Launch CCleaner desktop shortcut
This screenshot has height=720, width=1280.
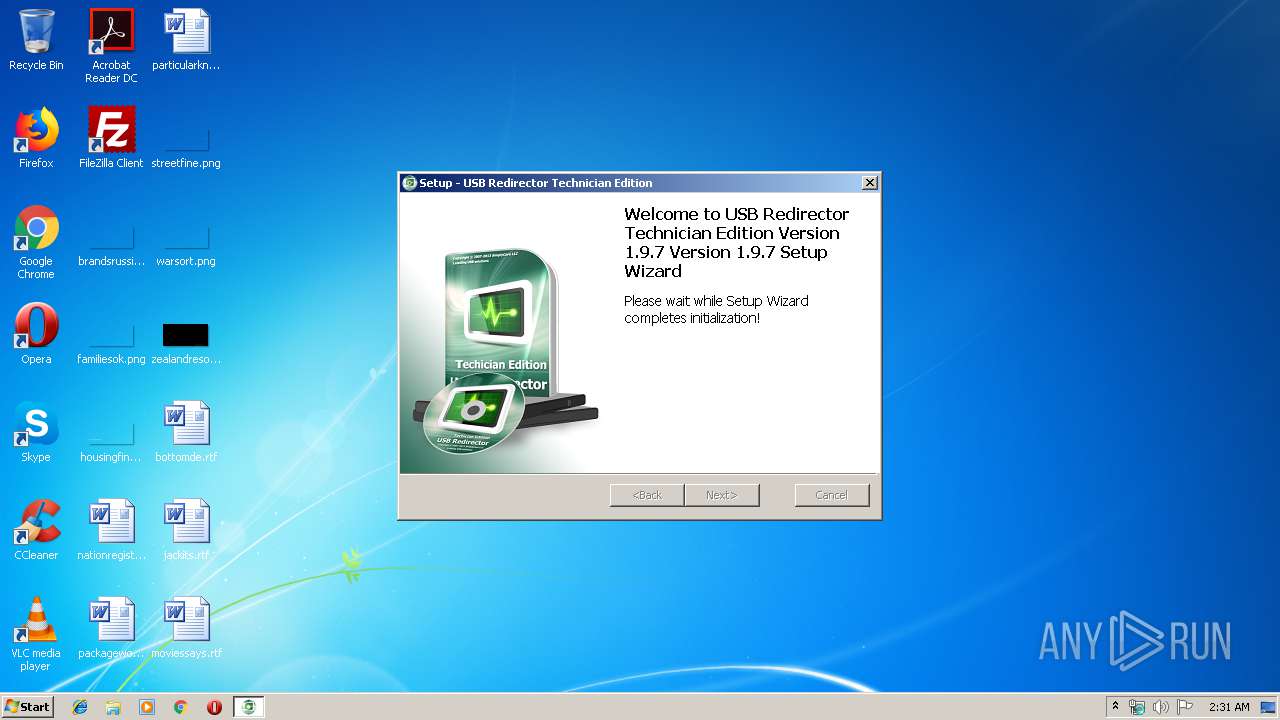pyautogui.click(x=36, y=530)
